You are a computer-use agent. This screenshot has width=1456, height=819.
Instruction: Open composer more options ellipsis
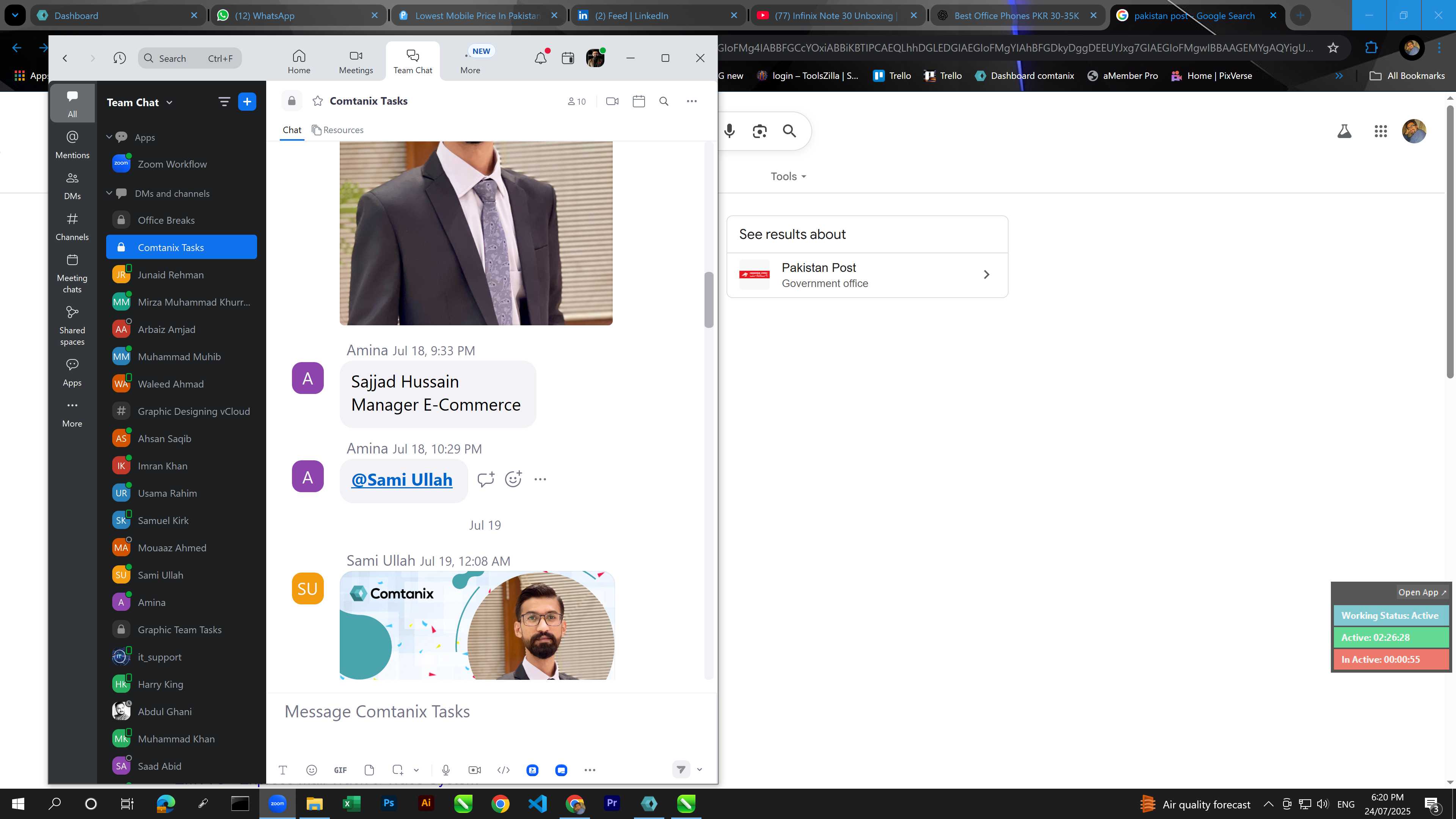click(x=590, y=770)
